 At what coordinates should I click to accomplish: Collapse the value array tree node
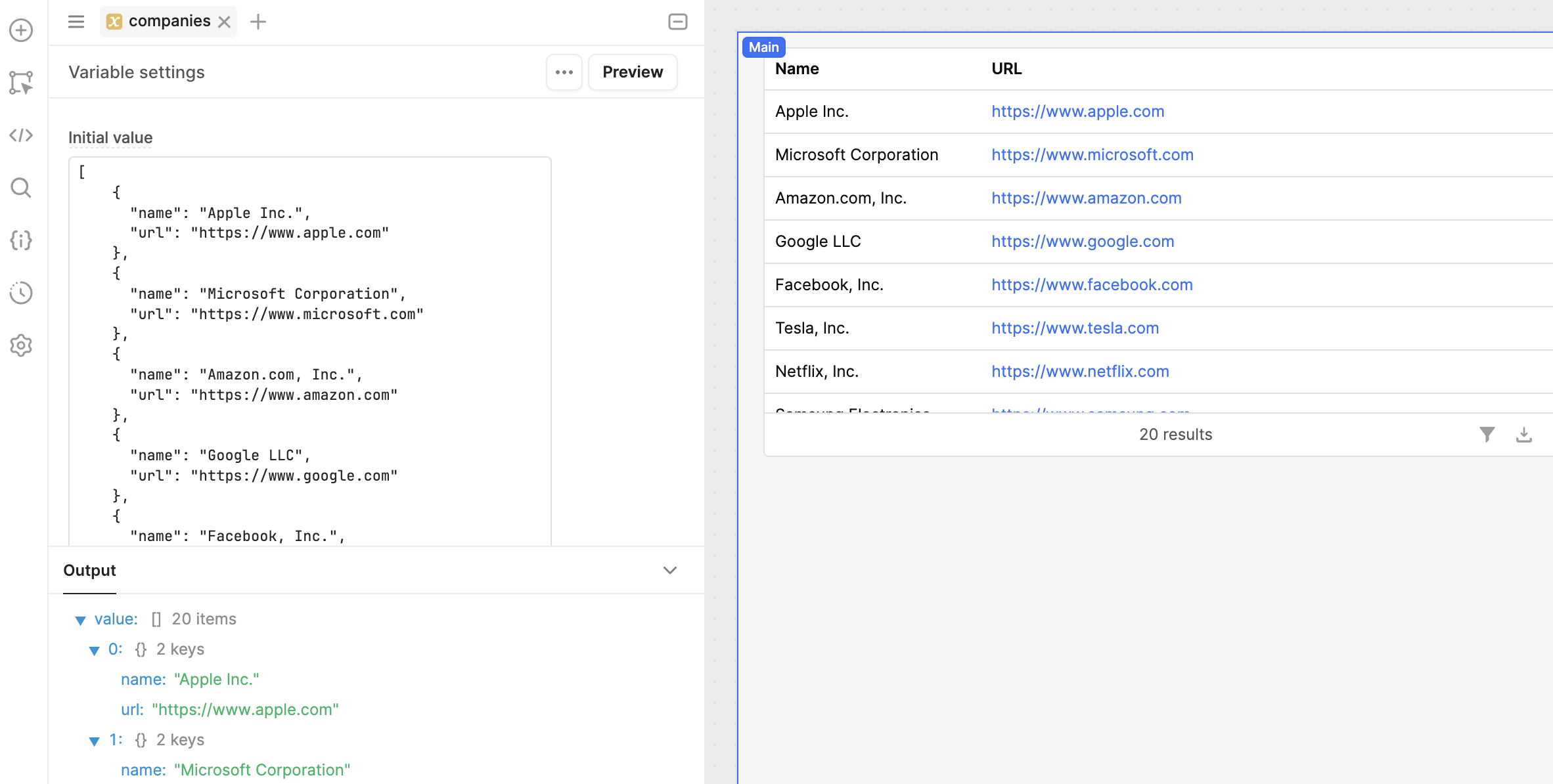[x=80, y=620]
